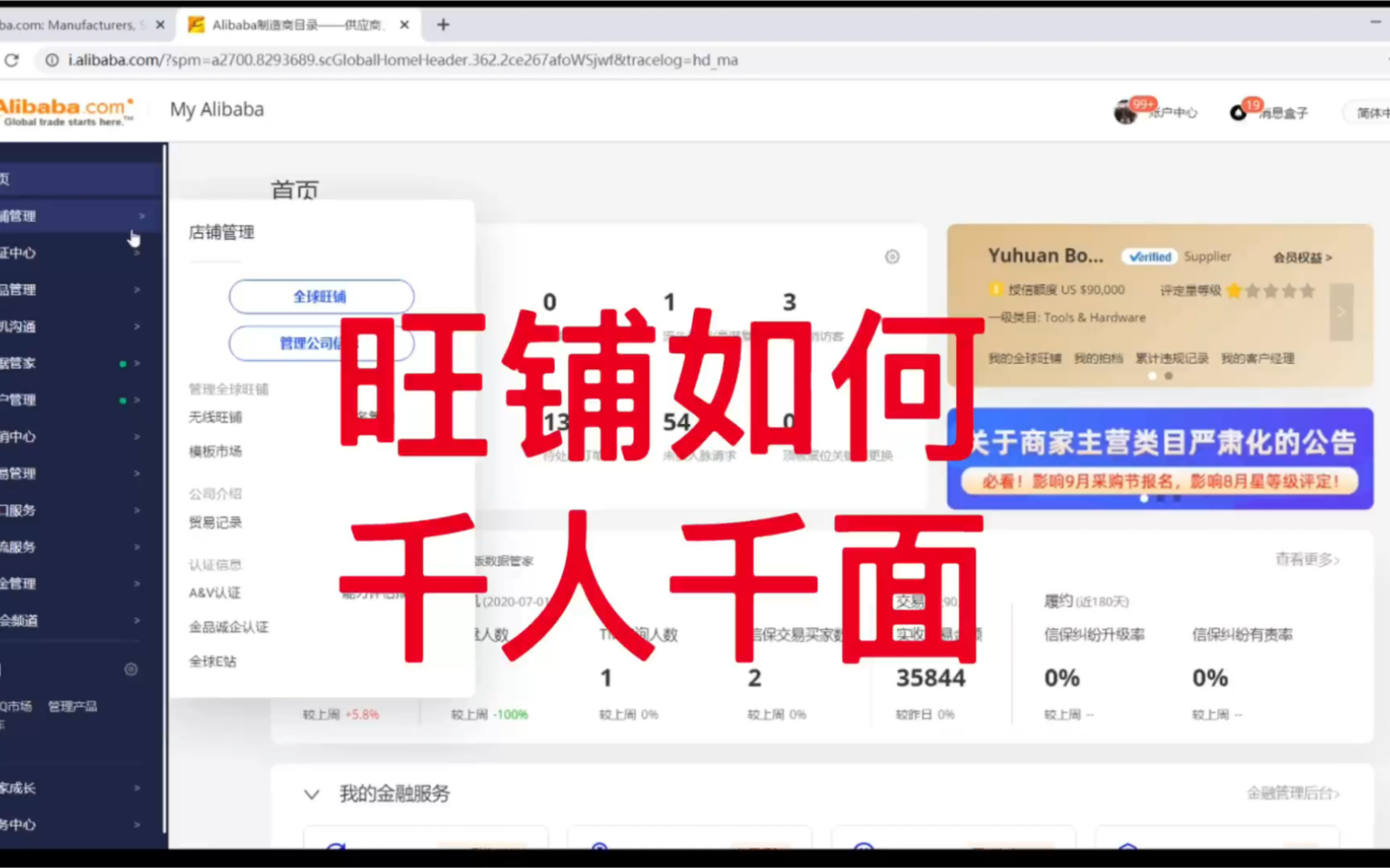Screen dimensions: 1390x868
Task: Expand sidebar row ending in 品管理
Action: [80, 290]
